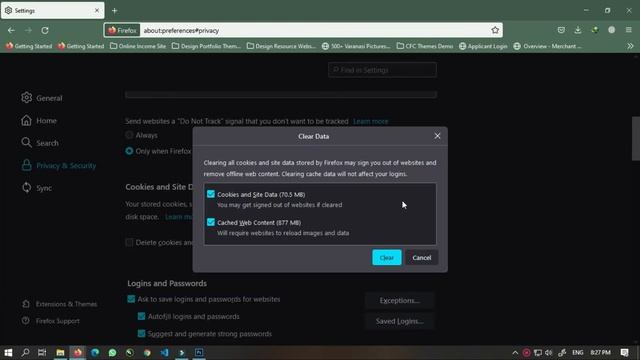The image size is (640, 360).
Task: Open the terminal app on the taskbar
Action: coord(182,352)
